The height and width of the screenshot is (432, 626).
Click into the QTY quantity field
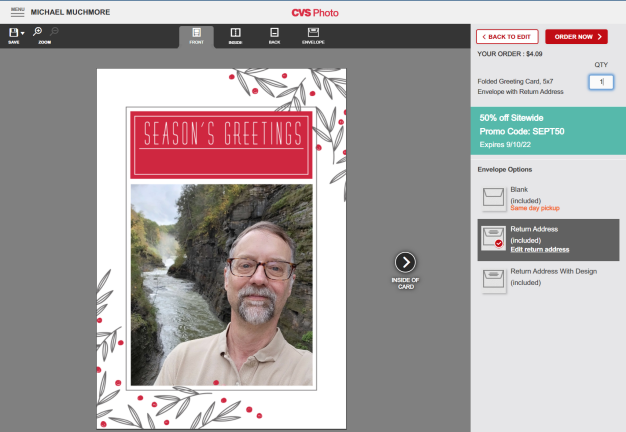click(601, 82)
